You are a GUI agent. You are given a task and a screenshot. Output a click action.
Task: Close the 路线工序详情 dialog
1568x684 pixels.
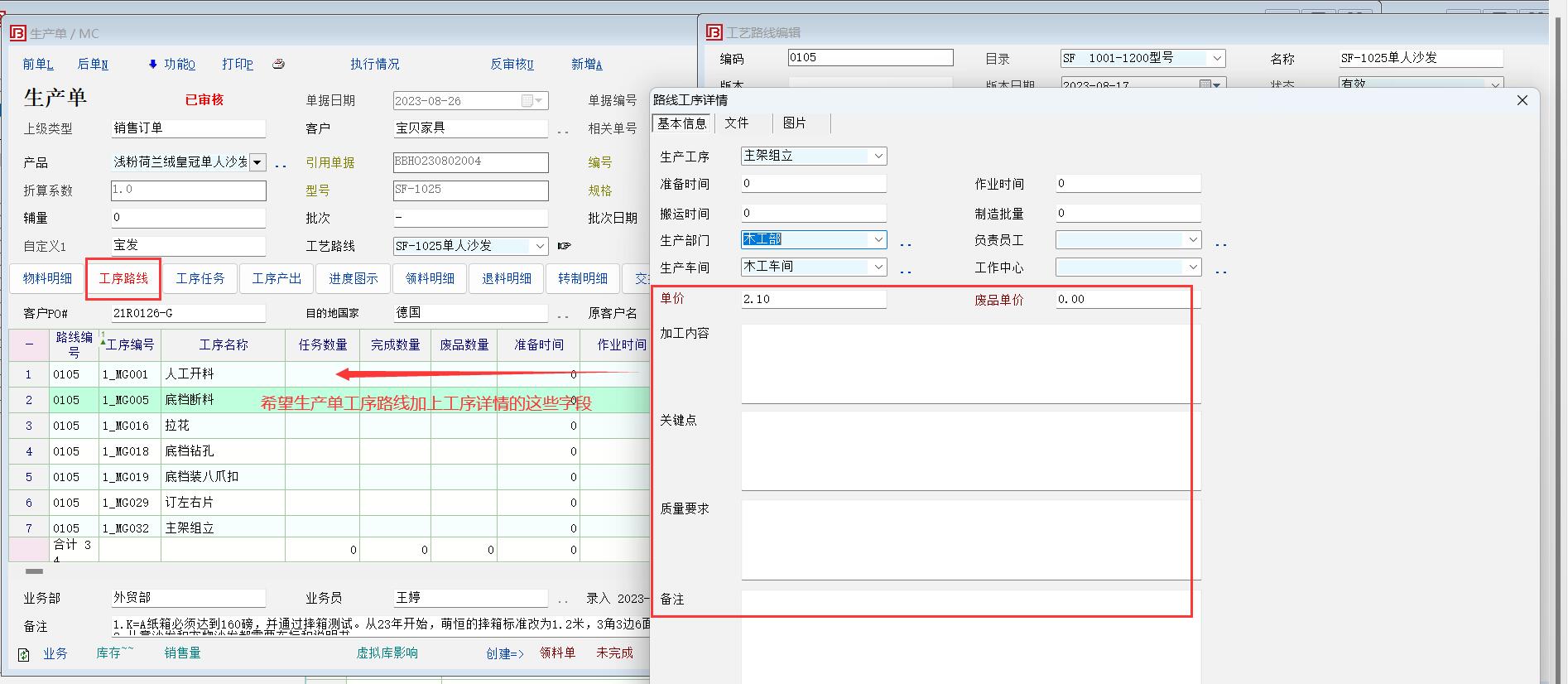point(1522,100)
